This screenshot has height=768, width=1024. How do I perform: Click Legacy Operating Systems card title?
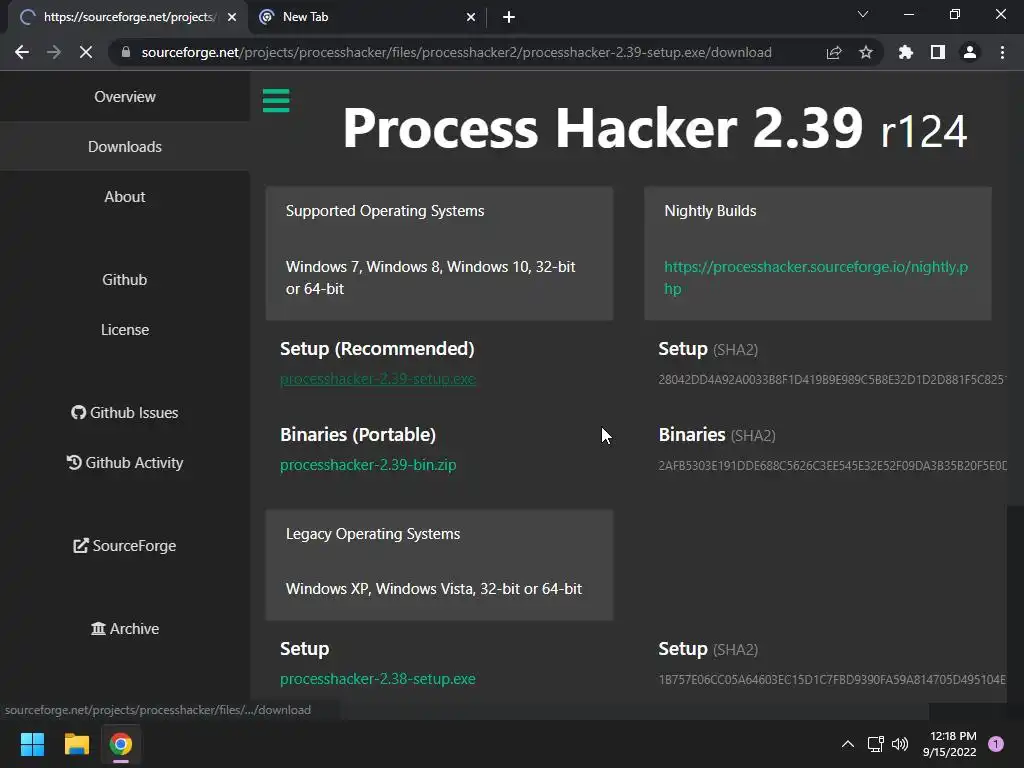373,534
